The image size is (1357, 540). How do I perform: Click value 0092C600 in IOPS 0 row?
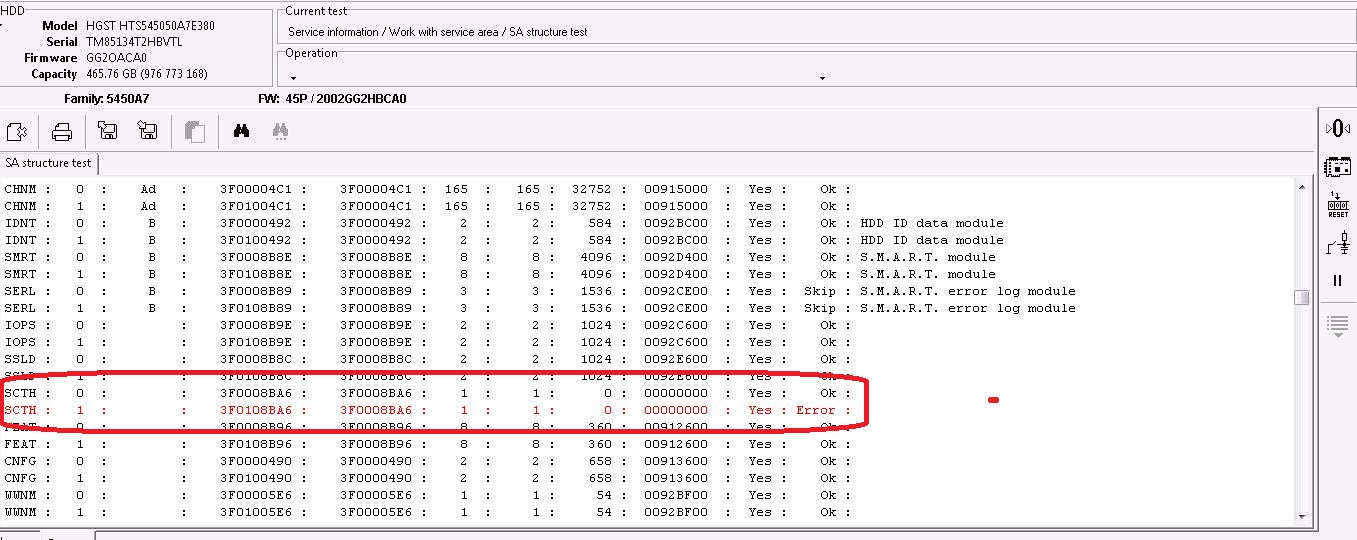pos(676,325)
